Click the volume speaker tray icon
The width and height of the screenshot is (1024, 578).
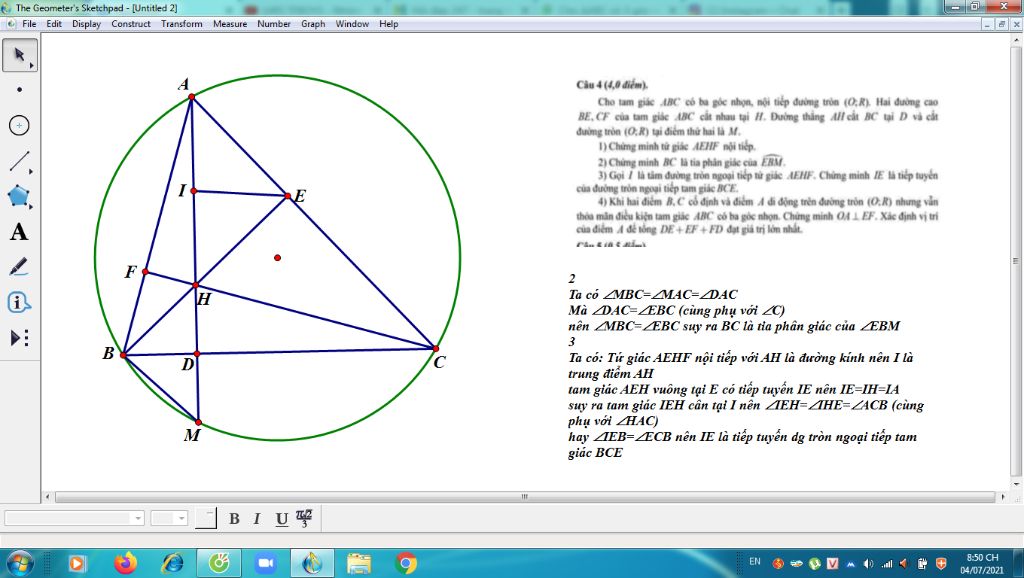(x=868, y=563)
